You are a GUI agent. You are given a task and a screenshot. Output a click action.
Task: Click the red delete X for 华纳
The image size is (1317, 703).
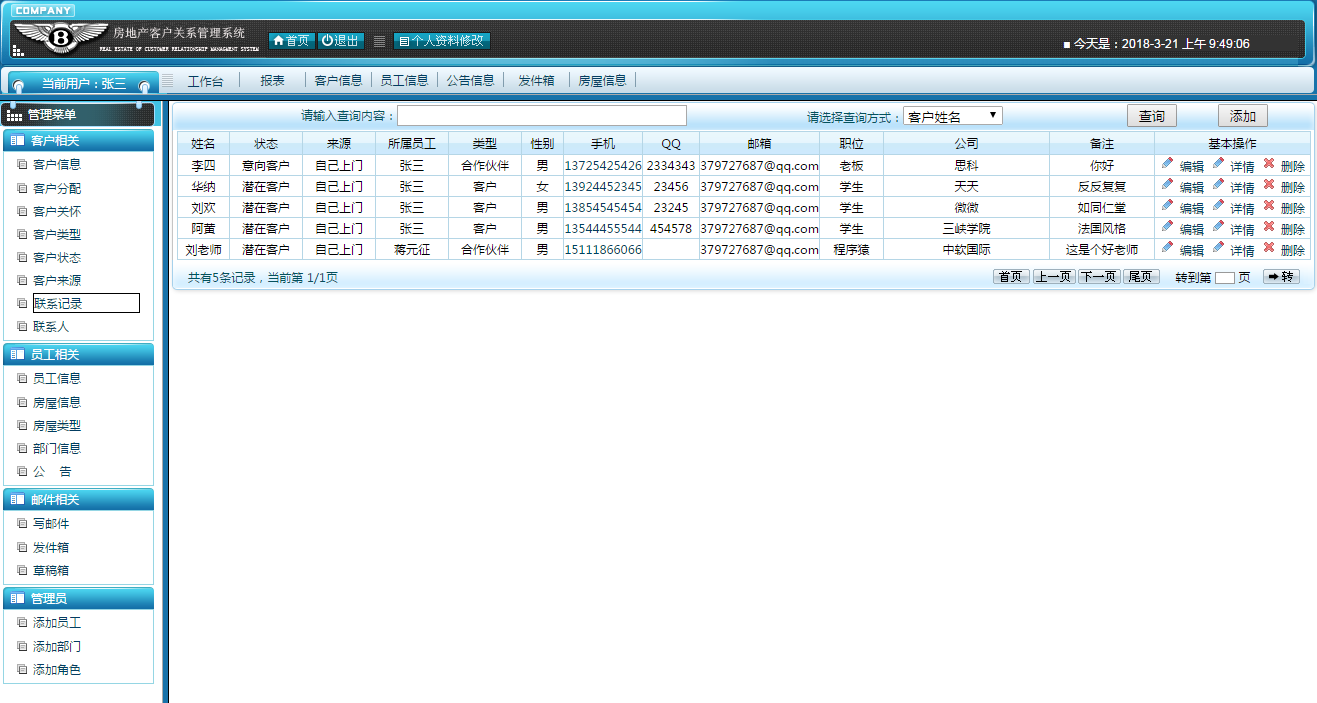[x=1269, y=184]
